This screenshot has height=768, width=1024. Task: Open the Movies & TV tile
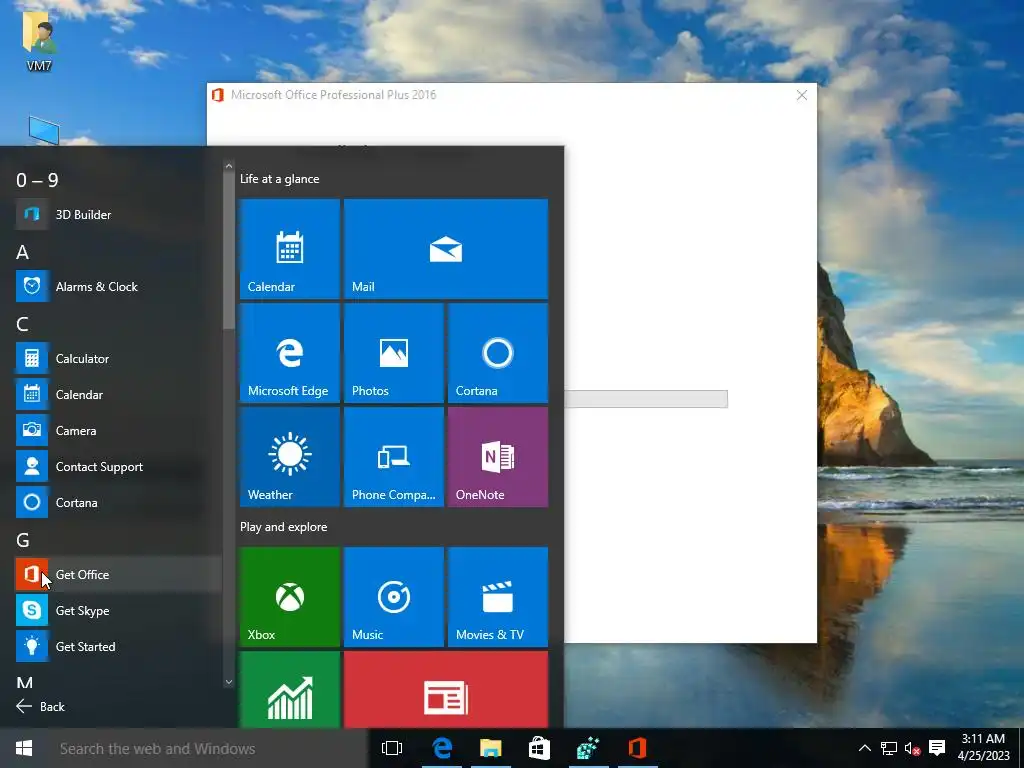point(498,597)
